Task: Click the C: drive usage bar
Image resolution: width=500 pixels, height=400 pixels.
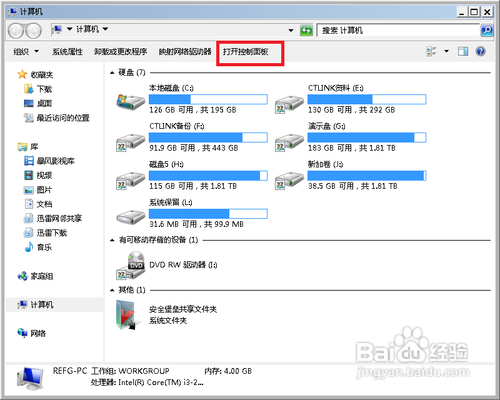Action: [208, 99]
